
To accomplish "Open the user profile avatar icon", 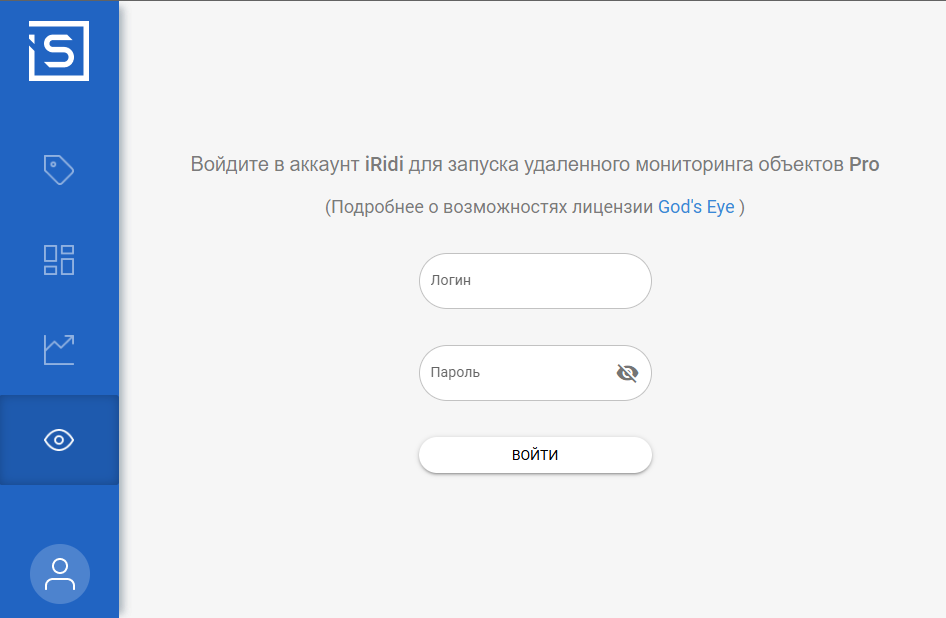I will point(60,574).
